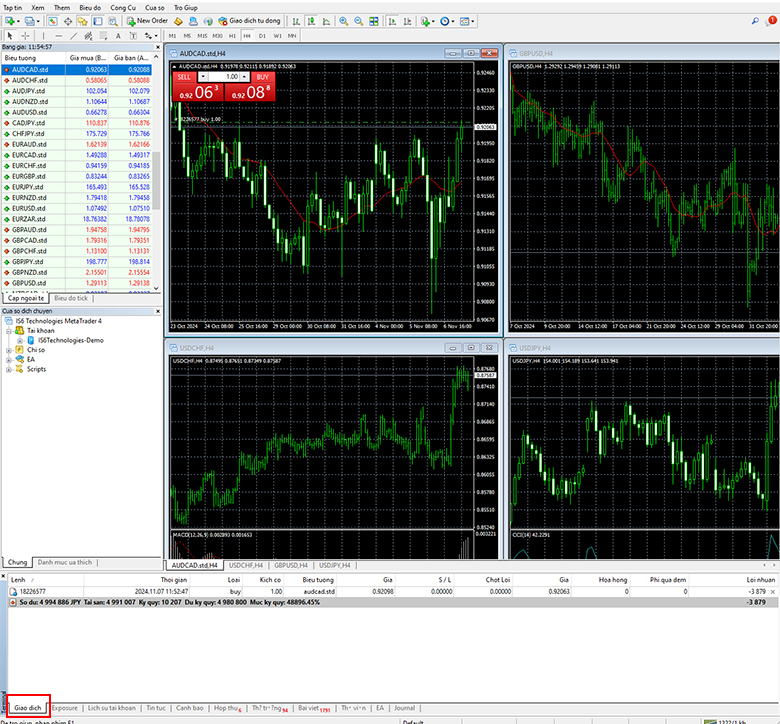Click the search magnifier icon at top right

point(755,21)
